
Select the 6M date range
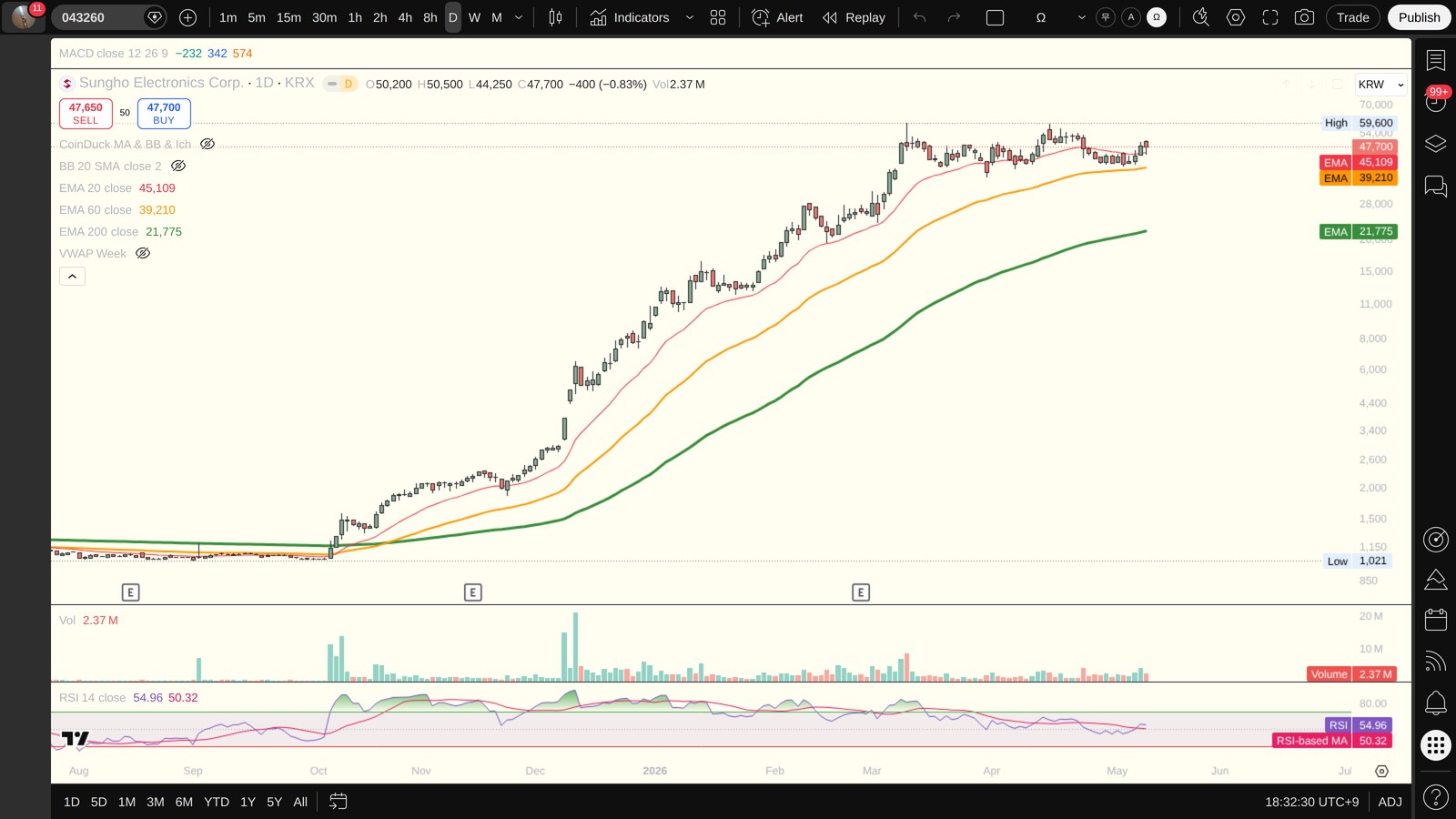coord(184,802)
